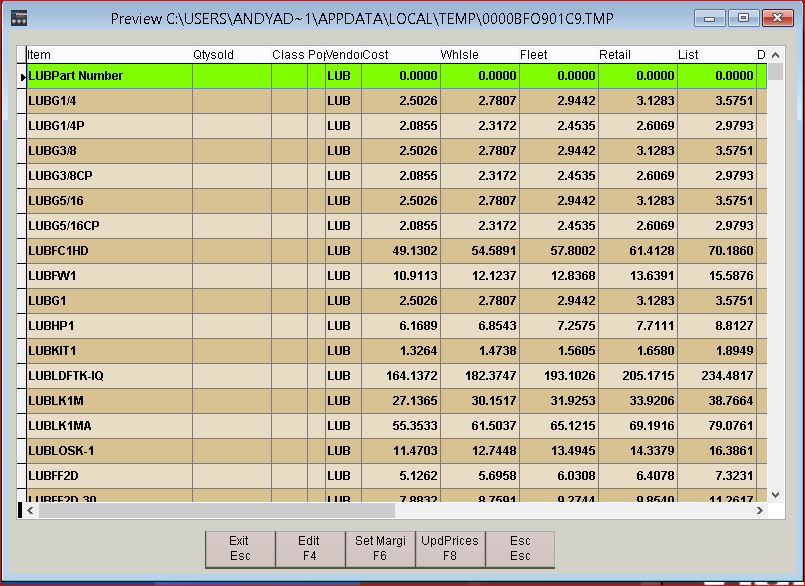Click the Exit Esc button

coord(240,549)
